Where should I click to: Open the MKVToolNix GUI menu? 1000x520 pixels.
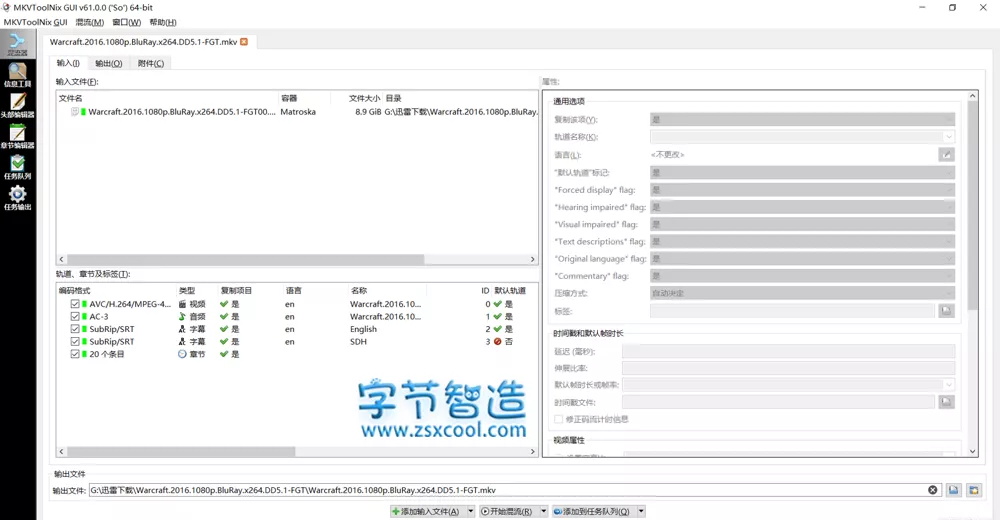click(x=36, y=22)
